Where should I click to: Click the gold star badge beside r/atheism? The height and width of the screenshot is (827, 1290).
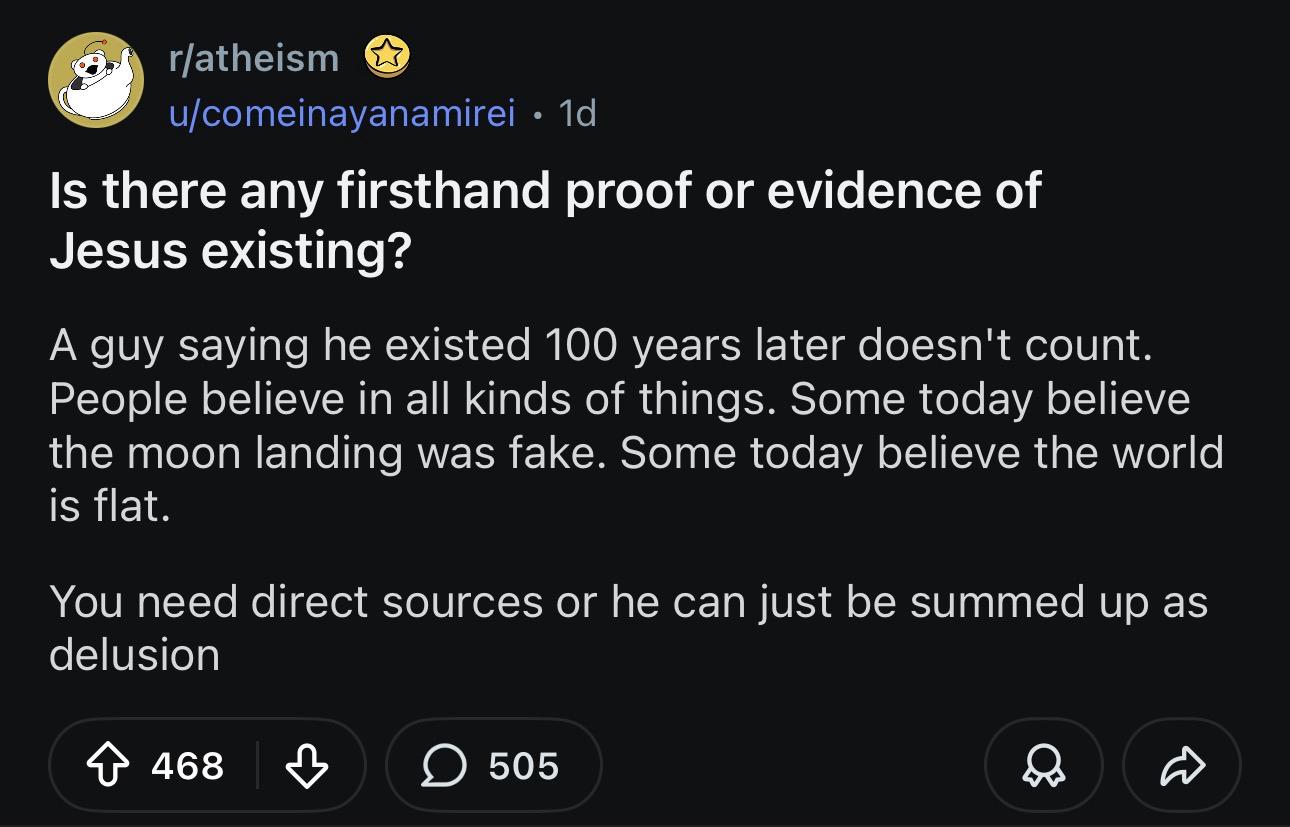pos(385,58)
